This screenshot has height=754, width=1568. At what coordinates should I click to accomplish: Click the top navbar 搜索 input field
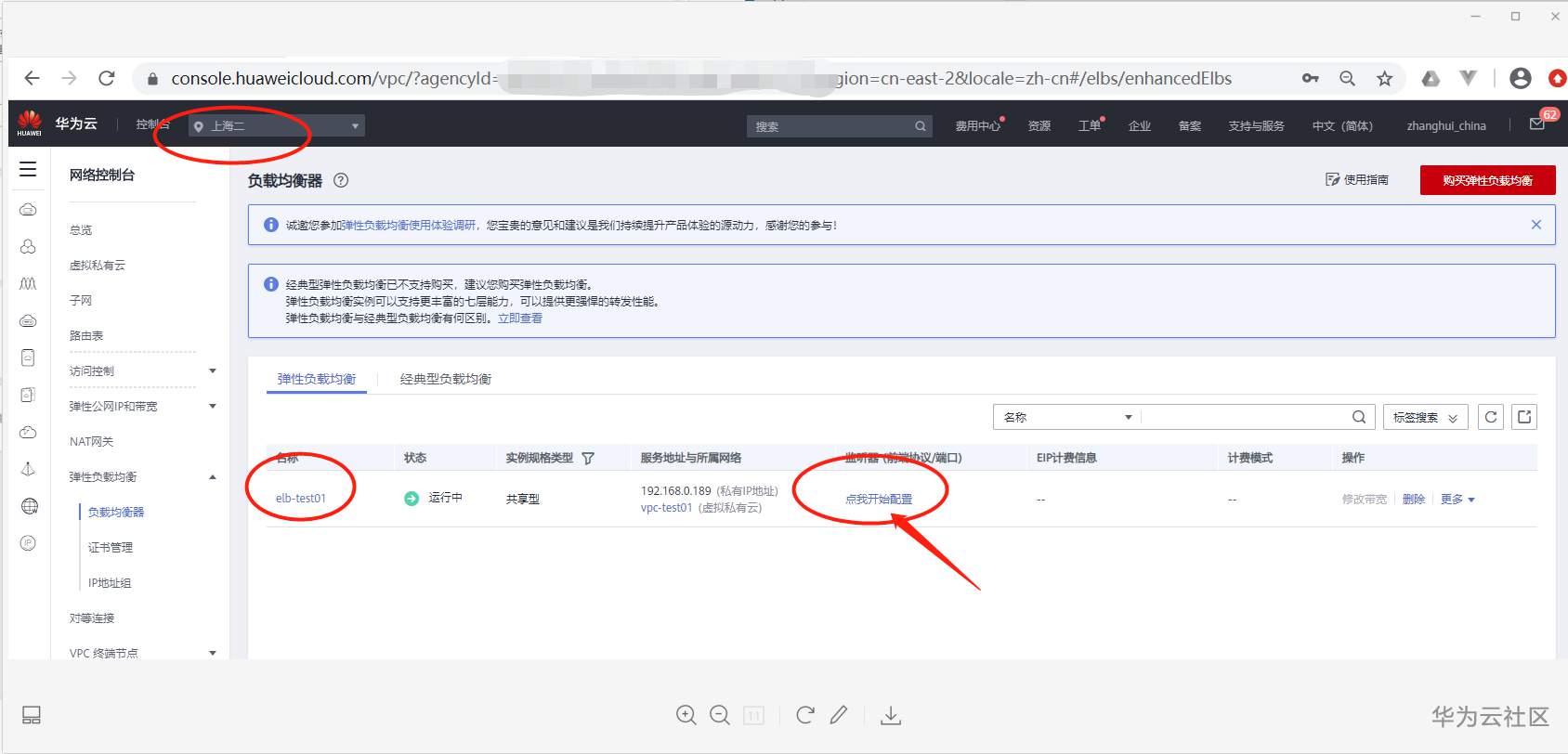(x=830, y=126)
